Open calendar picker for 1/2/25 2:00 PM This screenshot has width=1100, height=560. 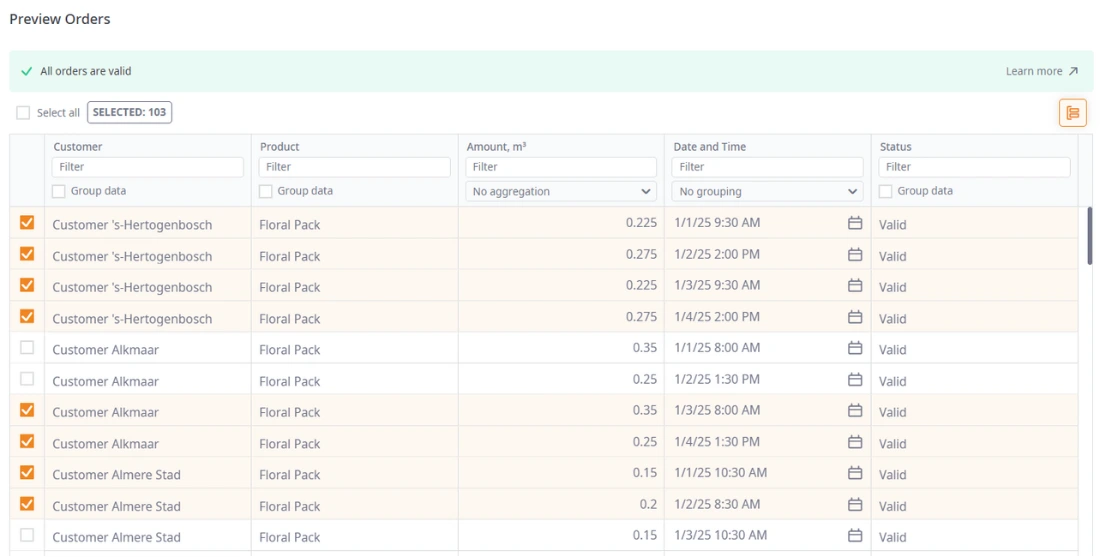(x=854, y=254)
